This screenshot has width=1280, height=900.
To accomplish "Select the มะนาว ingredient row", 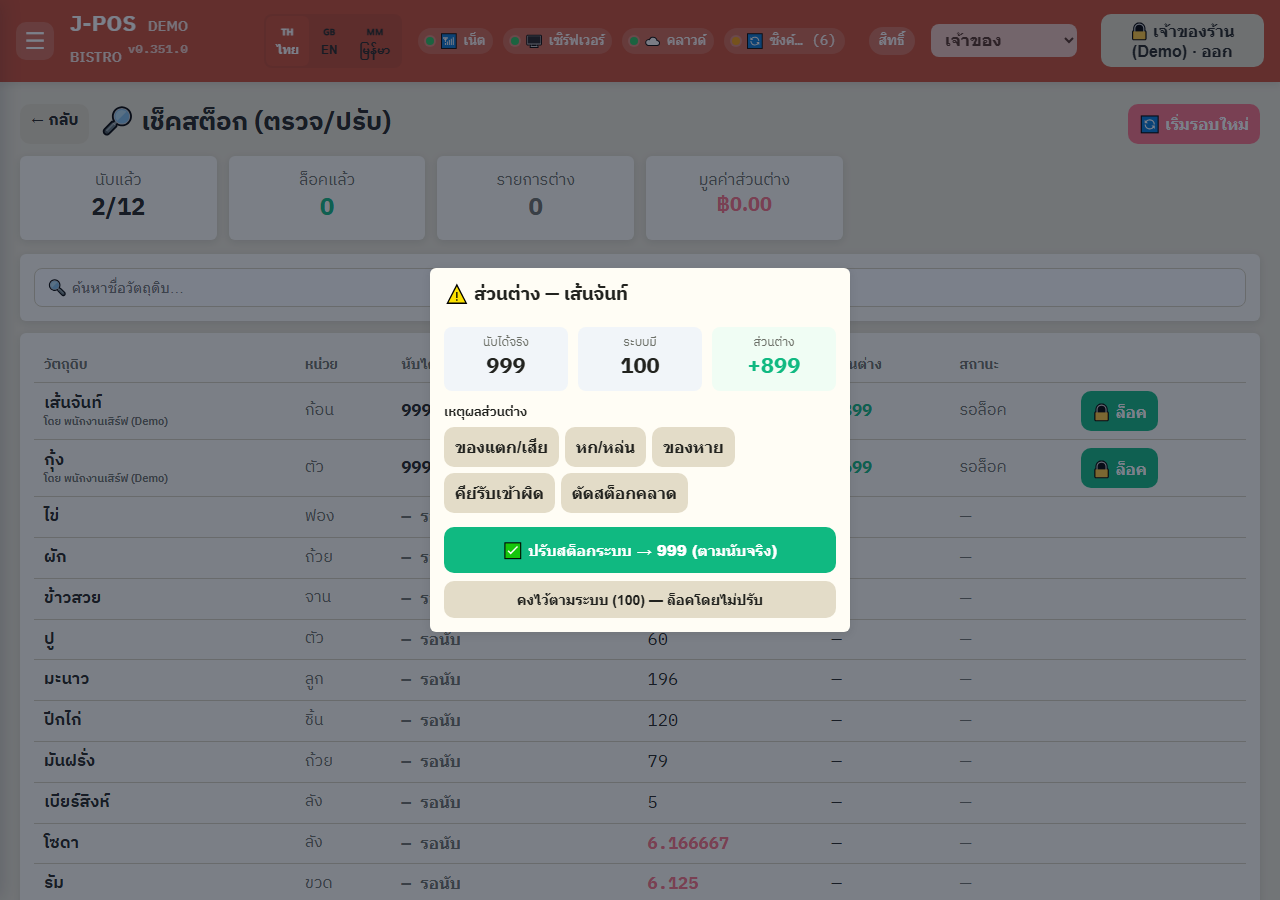I will point(640,680).
